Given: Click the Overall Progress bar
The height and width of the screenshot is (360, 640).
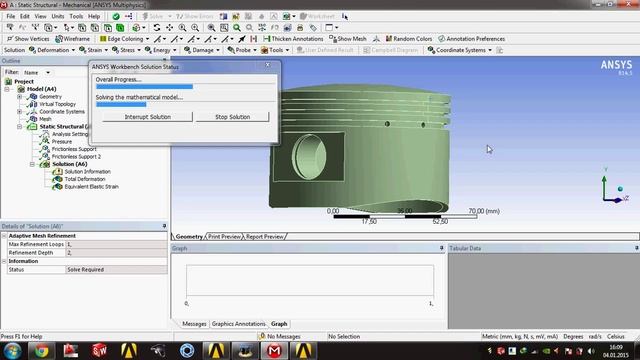Looking at the screenshot, I should point(186,87).
